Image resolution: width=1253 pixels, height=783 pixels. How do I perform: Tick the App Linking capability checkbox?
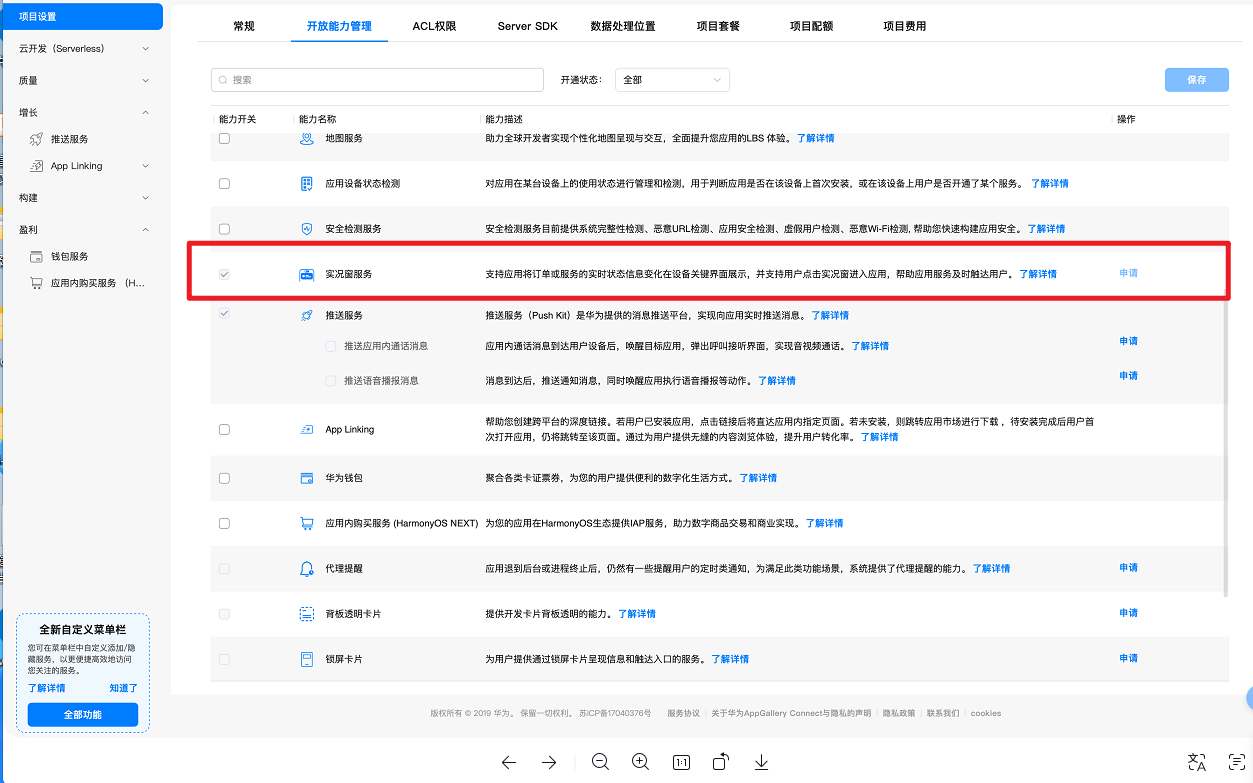click(x=224, y=429)
